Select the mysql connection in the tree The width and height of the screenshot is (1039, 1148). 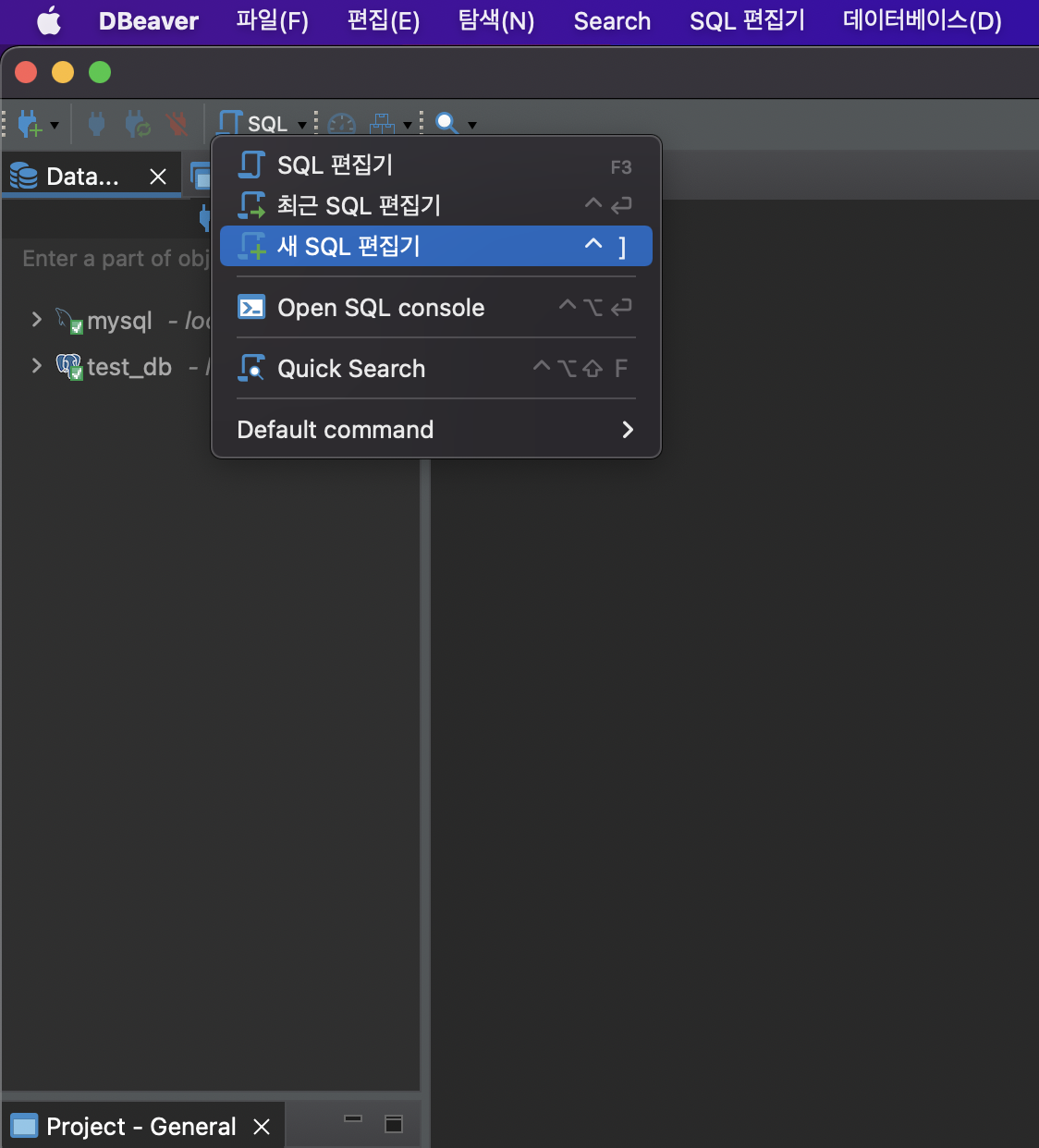(x=120, y=321)
